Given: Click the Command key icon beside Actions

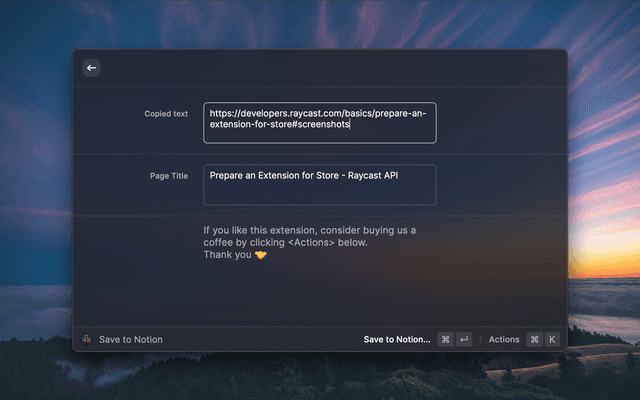Looking at the screenshot, I should pos(534,340).
